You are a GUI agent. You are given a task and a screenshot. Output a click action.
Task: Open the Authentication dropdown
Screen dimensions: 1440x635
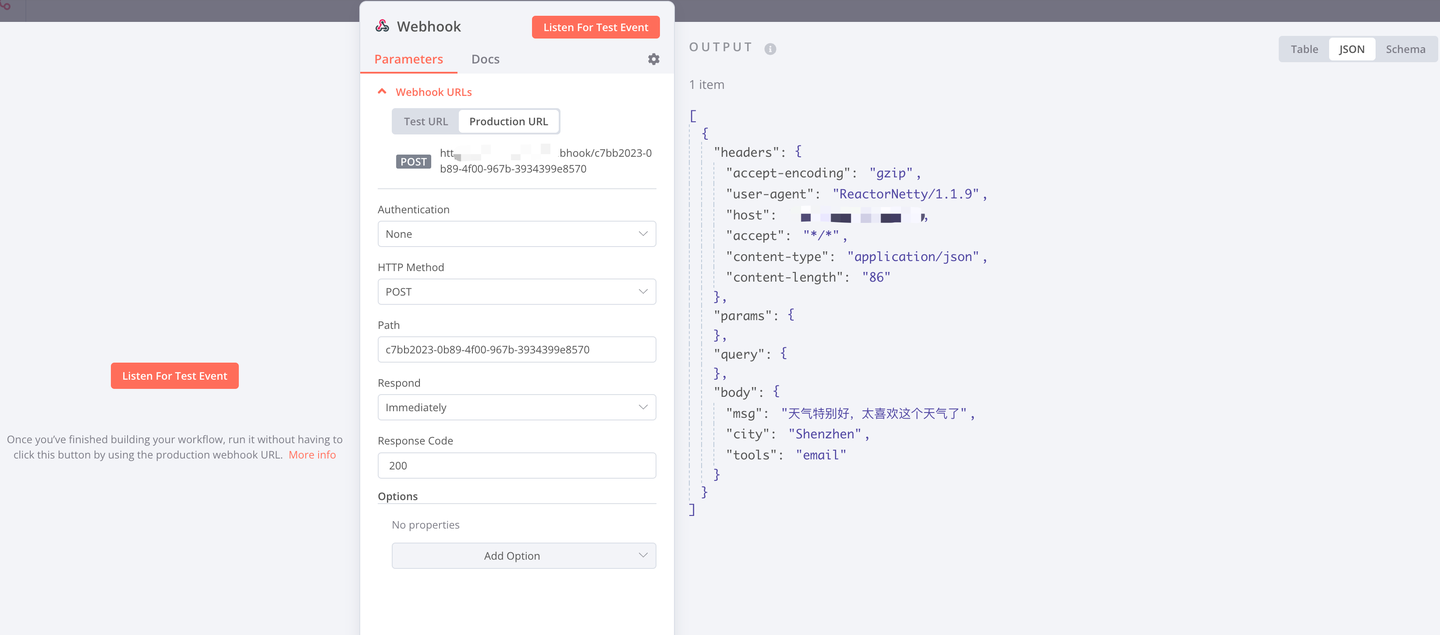(517, 234)
